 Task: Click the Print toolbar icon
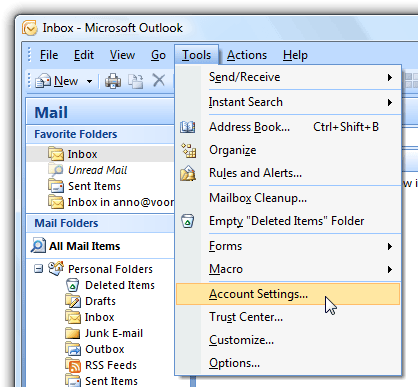tap(113, 81)
